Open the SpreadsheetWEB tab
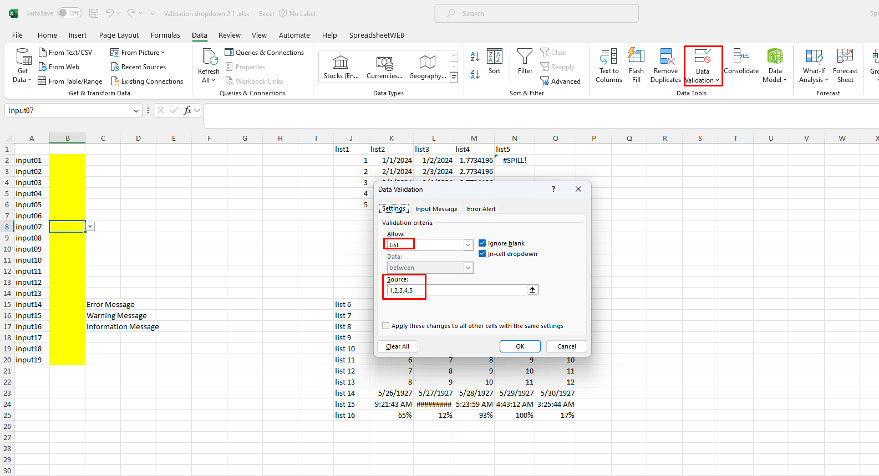This screenshot has width=879, height=476. (x=377, y=35)
